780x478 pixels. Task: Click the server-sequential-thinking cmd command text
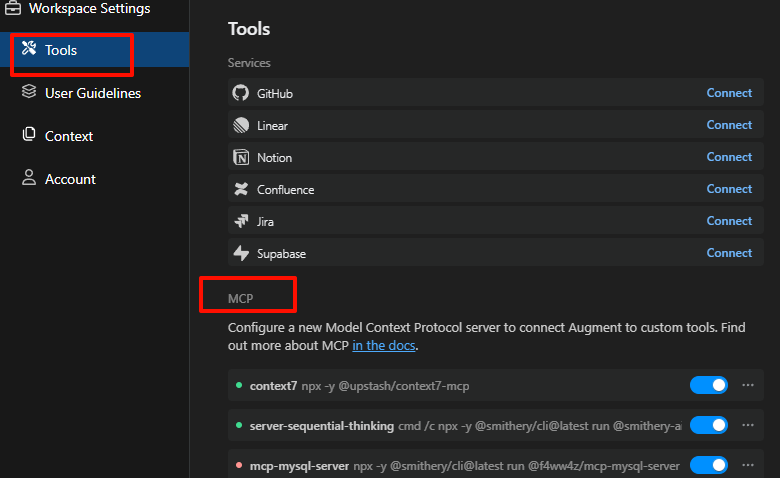tap(540, 426)
